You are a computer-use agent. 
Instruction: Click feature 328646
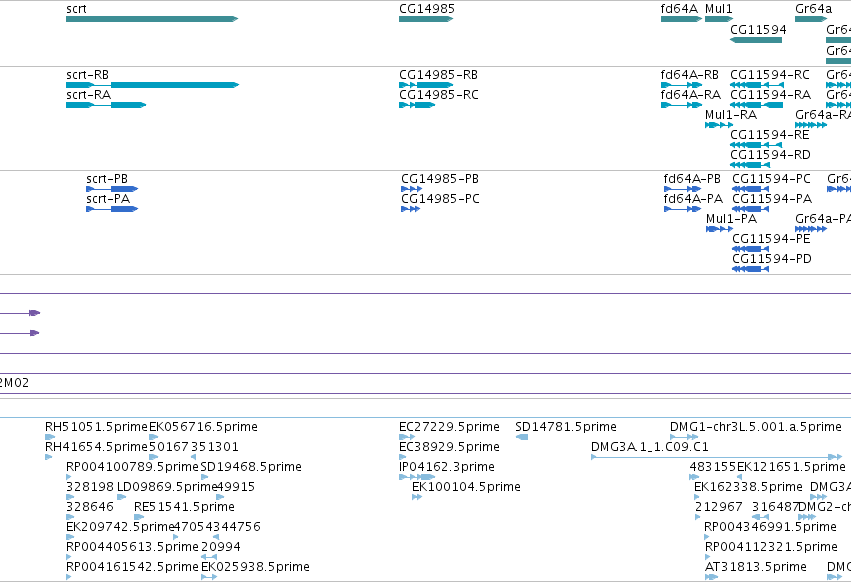pos(70,517)
